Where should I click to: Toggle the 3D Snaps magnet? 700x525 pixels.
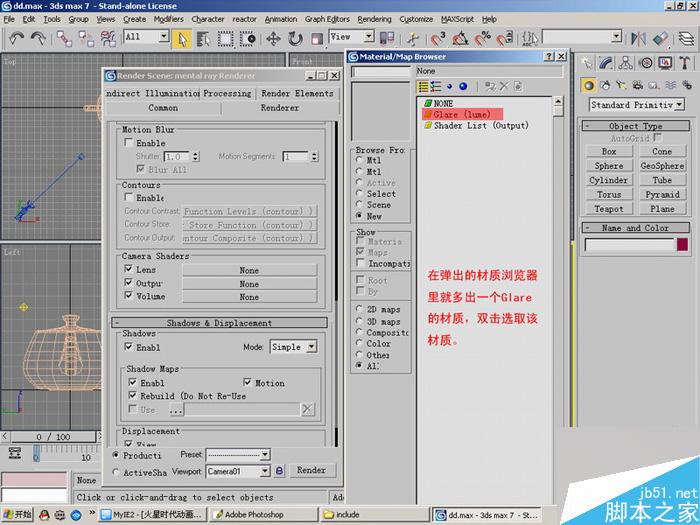pyautogui.click(x=438, y=39)
